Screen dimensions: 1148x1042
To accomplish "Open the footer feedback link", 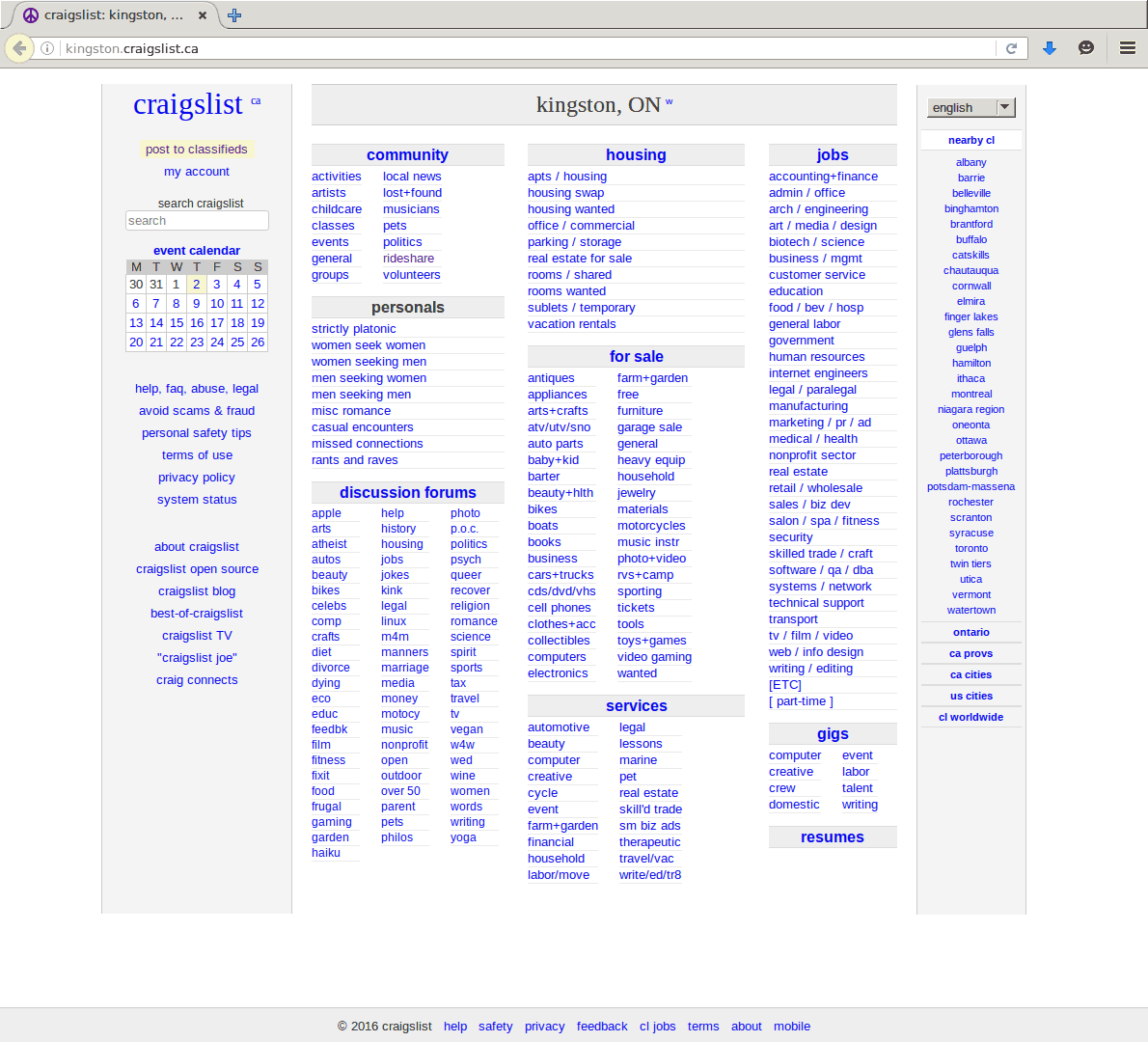I will (602, 1026).
